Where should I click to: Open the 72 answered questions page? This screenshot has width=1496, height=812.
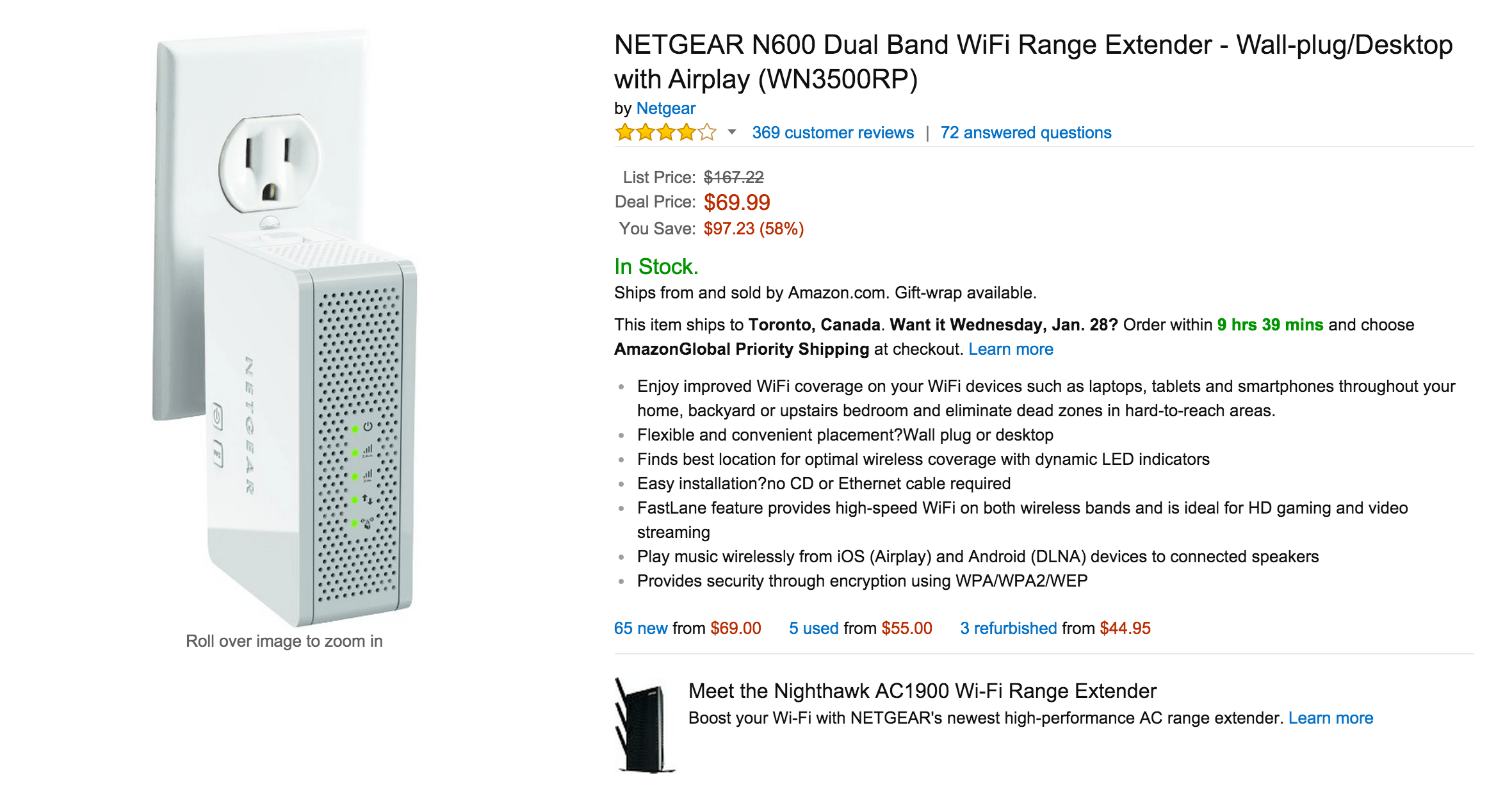[x=1025, y=133]
